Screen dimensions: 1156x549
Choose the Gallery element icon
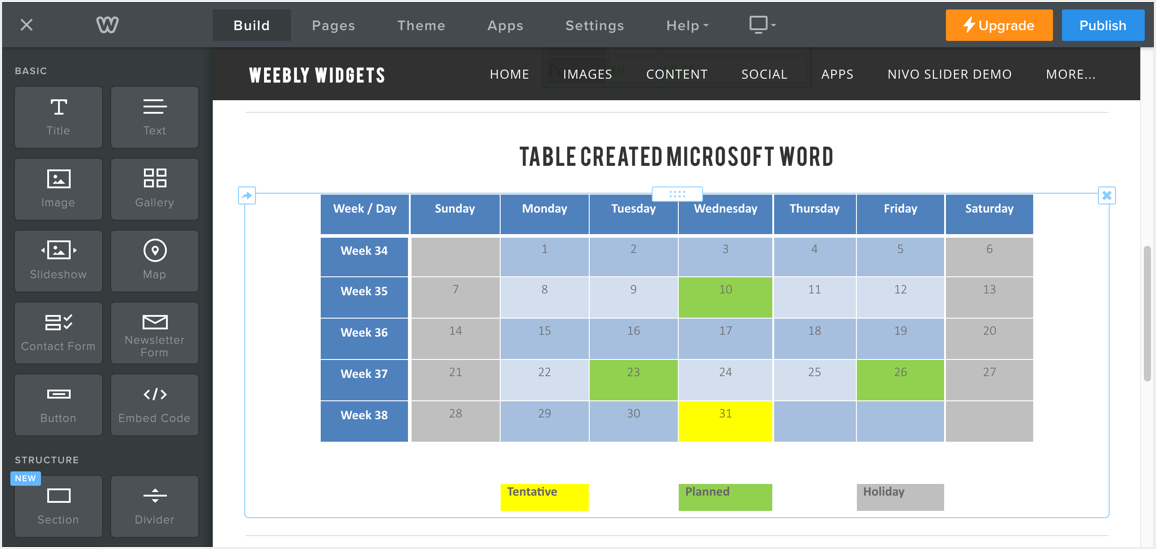pos(154,188)
